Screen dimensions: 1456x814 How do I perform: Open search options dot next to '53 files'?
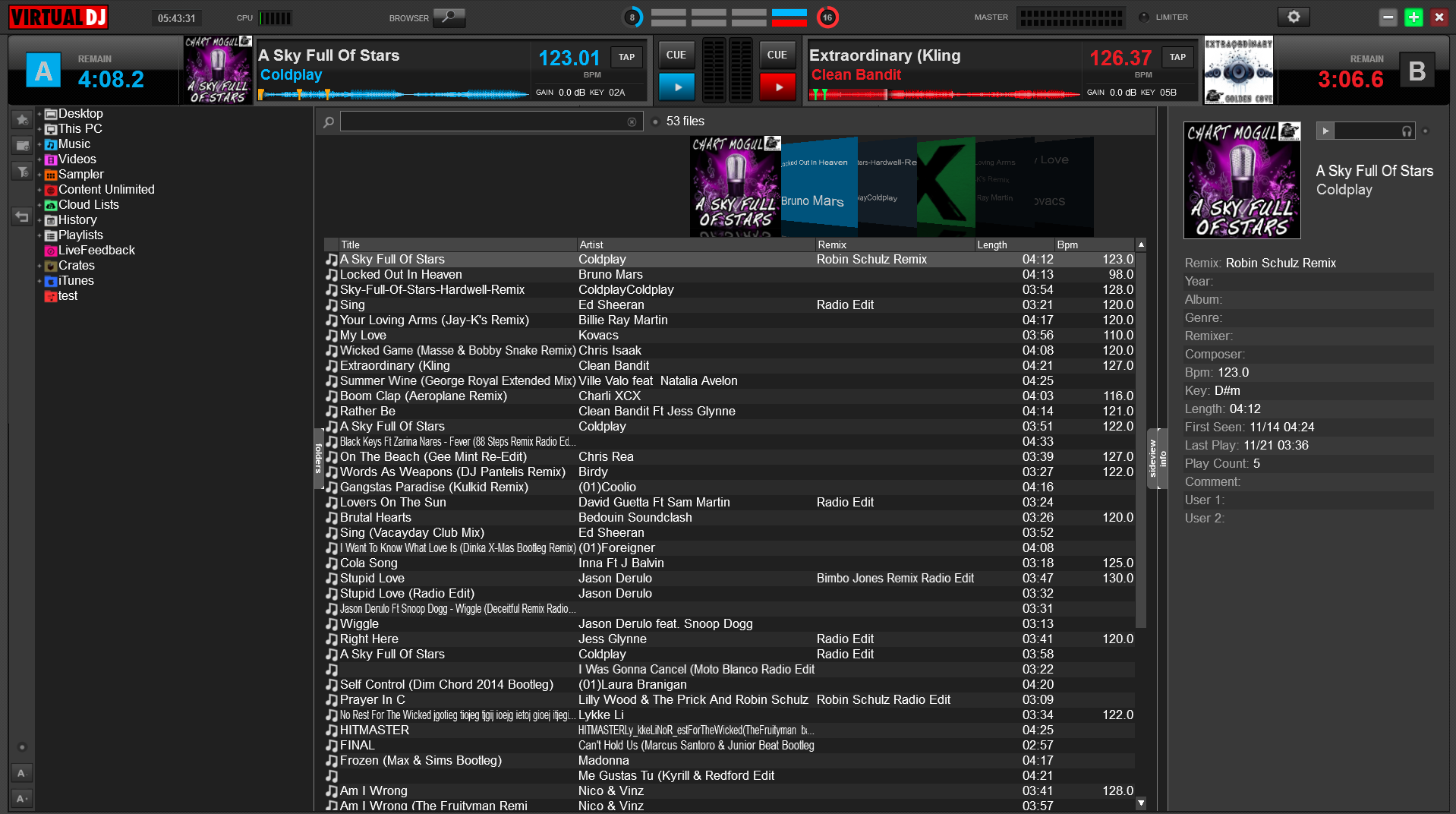[x=655, y=121]
